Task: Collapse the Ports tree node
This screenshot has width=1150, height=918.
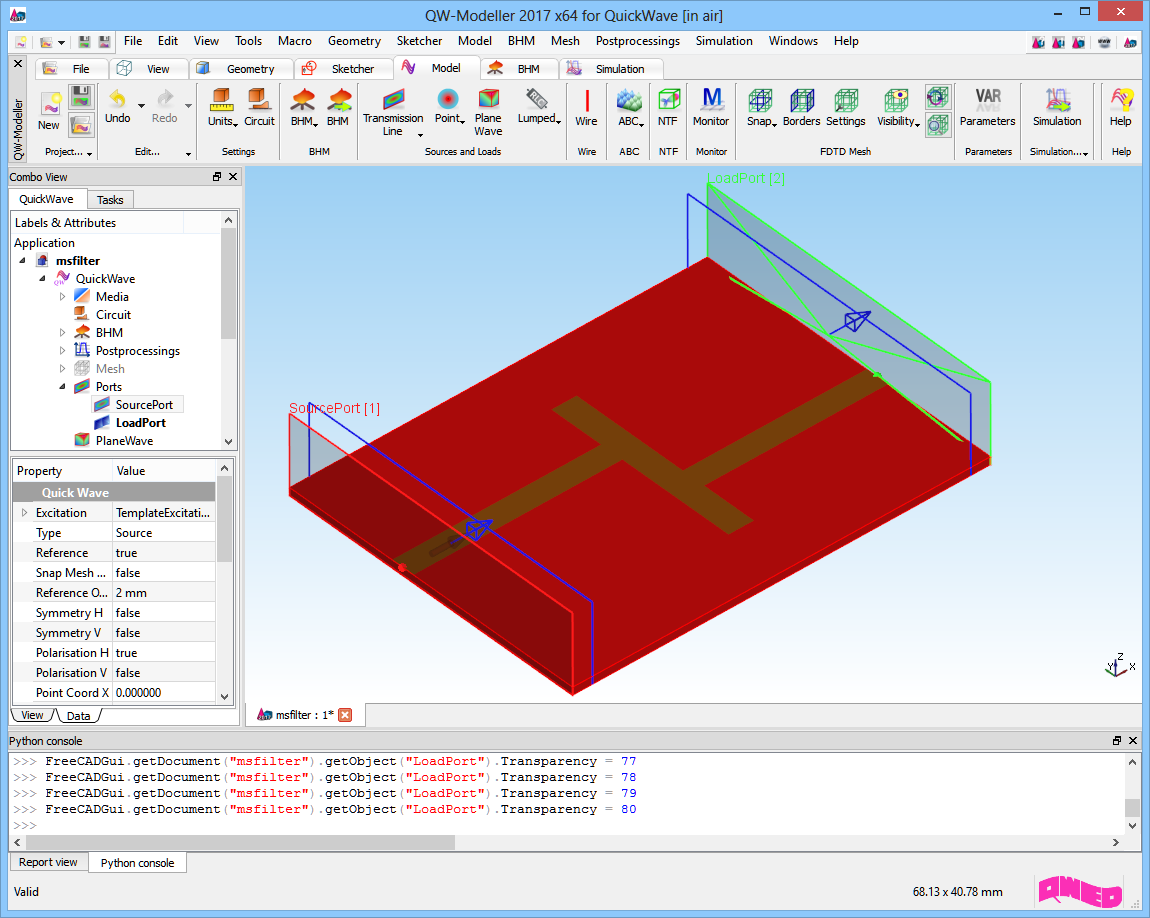Action: tap(62, 386)
